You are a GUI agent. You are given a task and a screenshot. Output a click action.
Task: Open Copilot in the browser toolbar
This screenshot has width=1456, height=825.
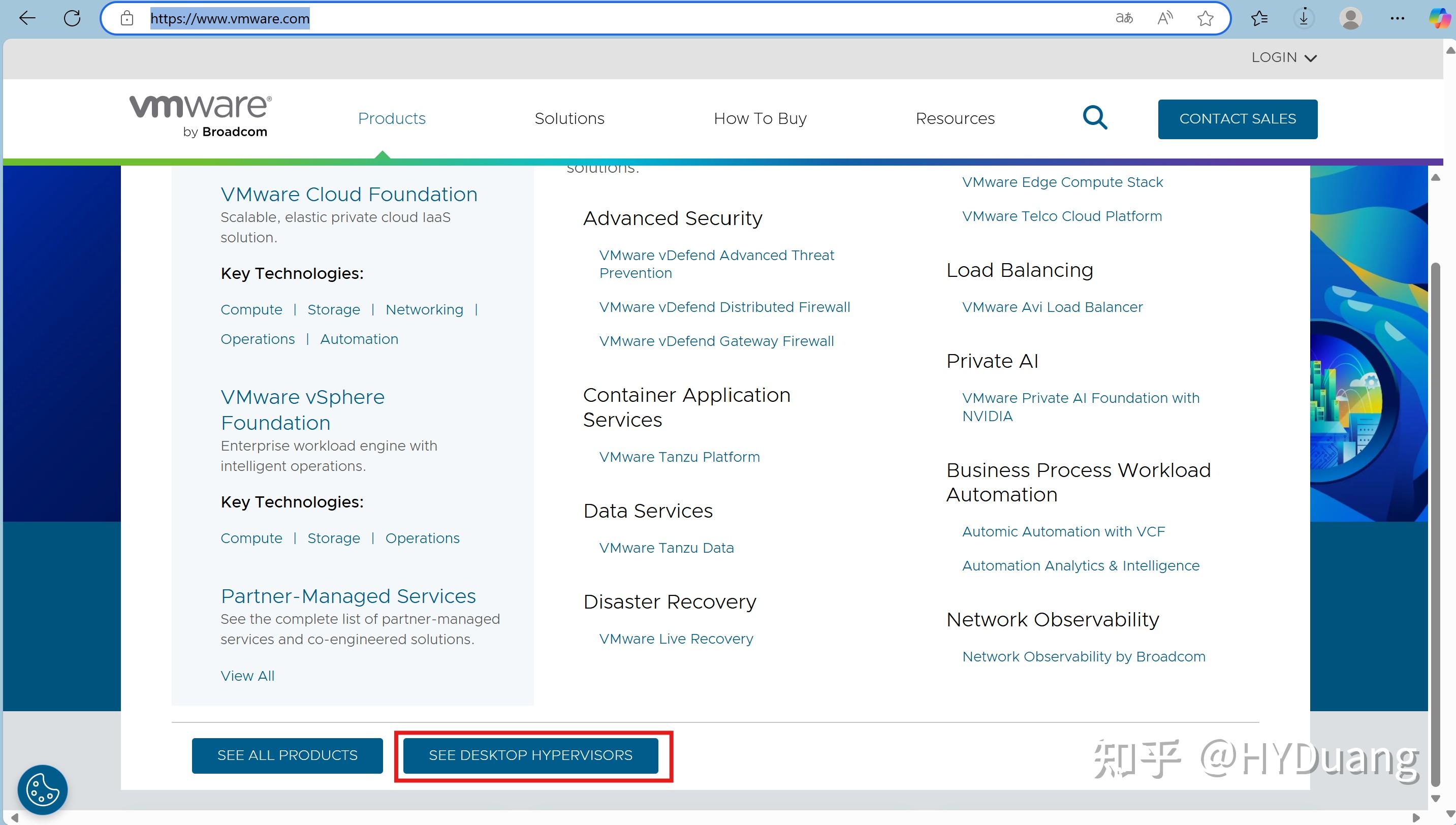click(1440, 18)
